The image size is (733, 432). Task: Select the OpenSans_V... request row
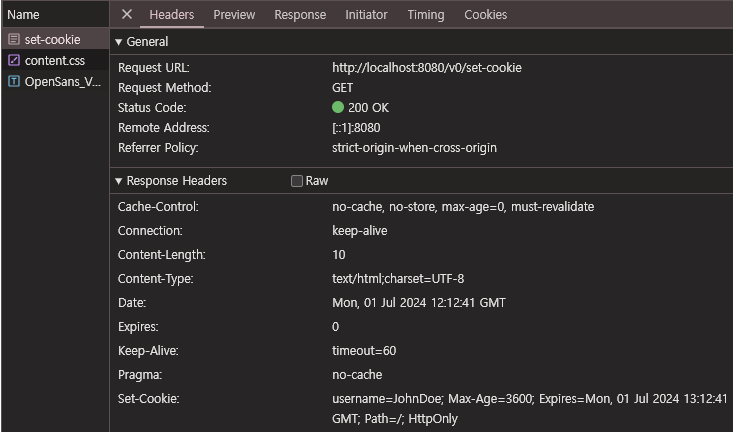point(55,81)
